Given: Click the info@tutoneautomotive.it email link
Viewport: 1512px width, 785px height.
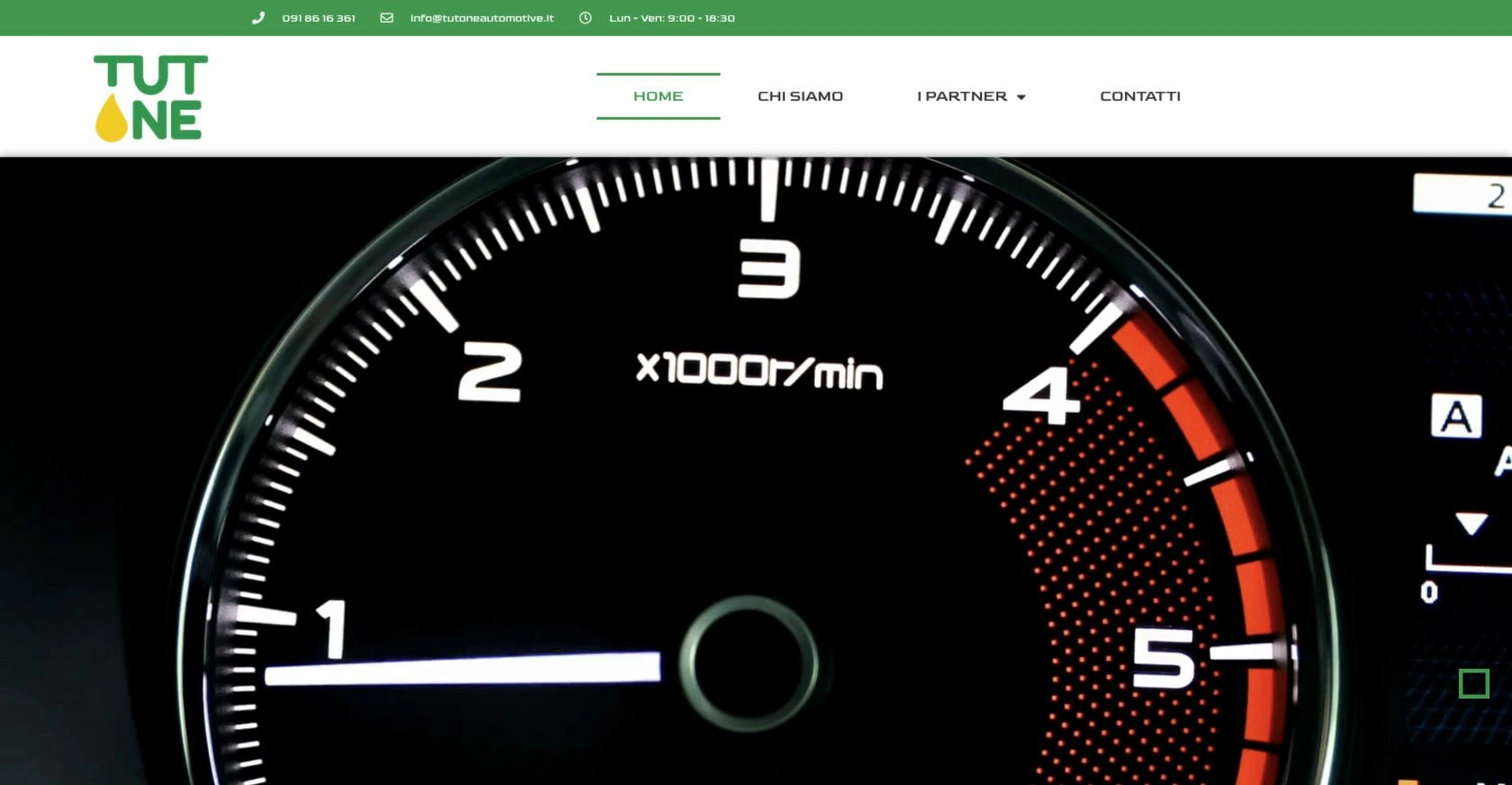Looking at the screenshot, I should (x=482, y=18).
